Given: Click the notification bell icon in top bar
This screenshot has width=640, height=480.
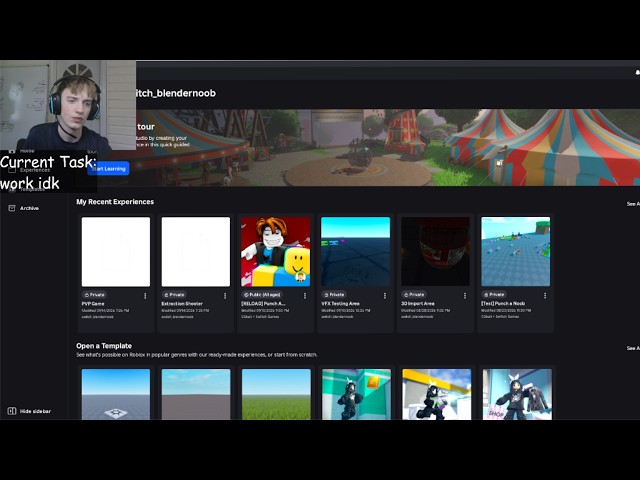Looking at the screenshot, I should (x=637, y=73).
